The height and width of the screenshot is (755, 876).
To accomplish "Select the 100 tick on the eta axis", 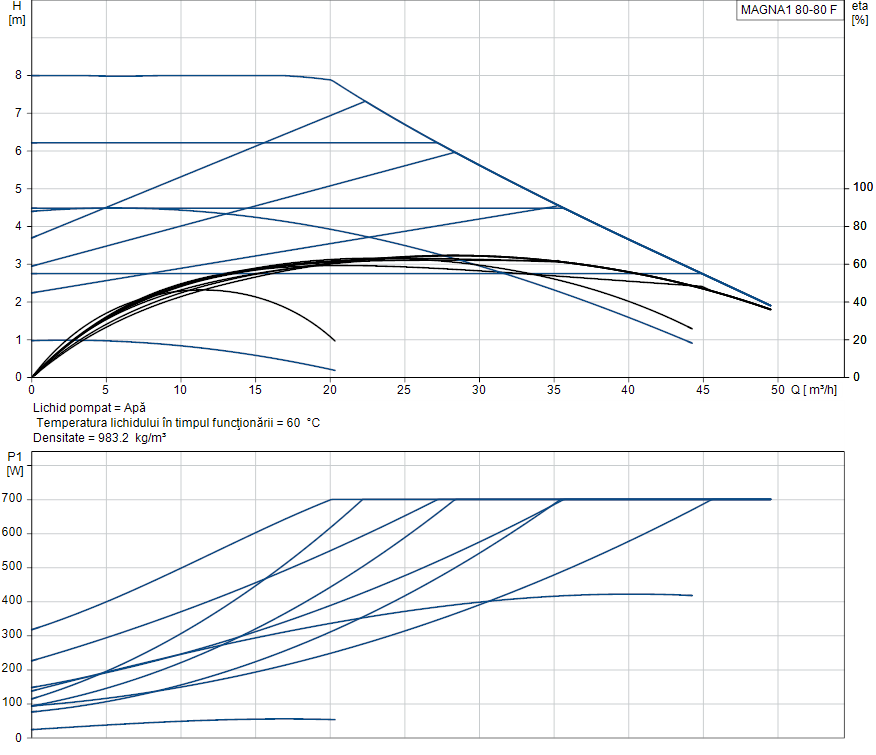I will click(x=863, y=188).
